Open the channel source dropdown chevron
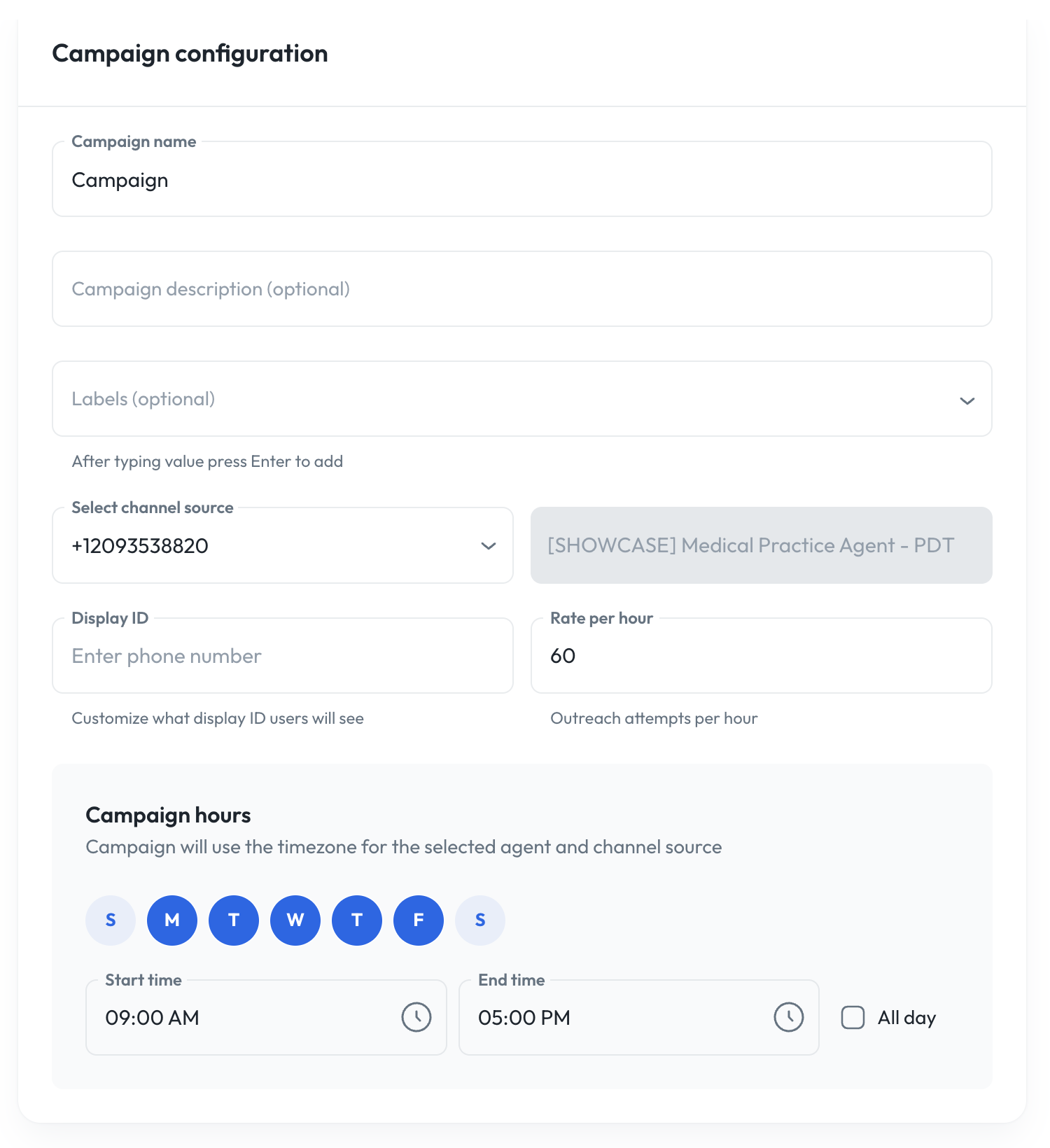1050x1148 pixels. (489, 545)
